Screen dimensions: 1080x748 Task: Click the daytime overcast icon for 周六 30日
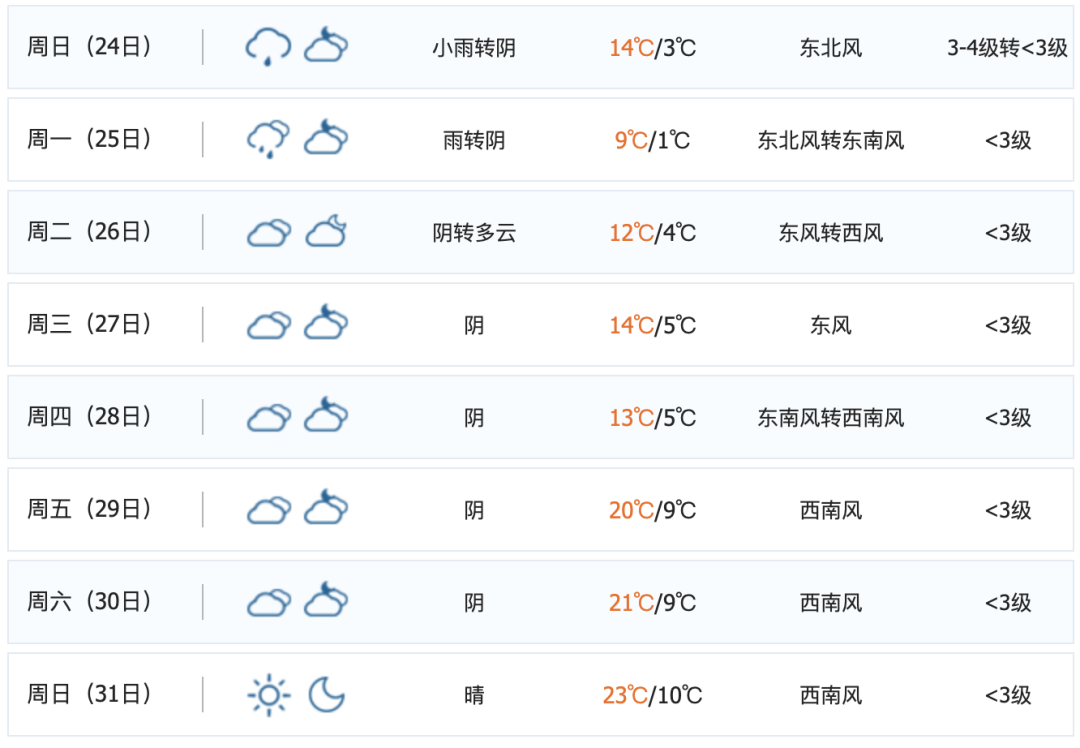[268, 602]
